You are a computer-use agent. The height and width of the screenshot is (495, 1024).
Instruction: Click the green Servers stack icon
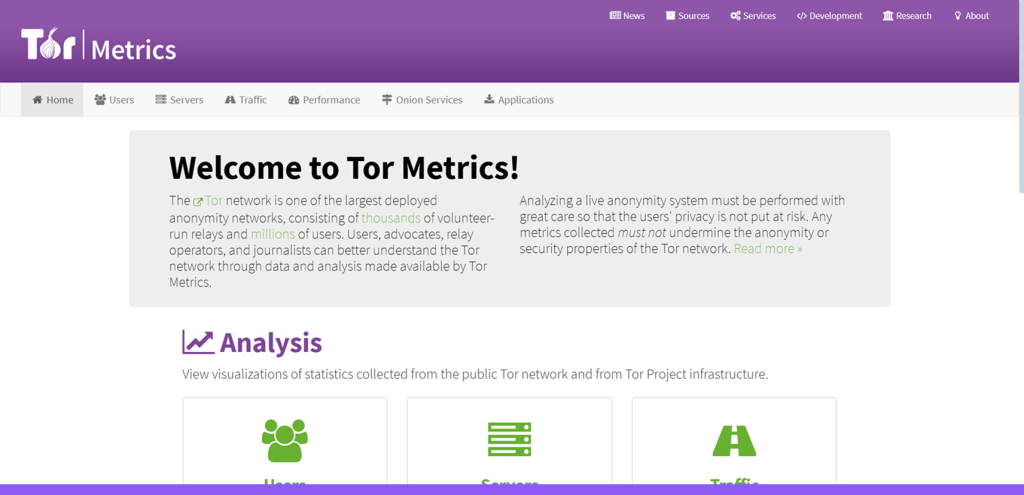point(509,440)
